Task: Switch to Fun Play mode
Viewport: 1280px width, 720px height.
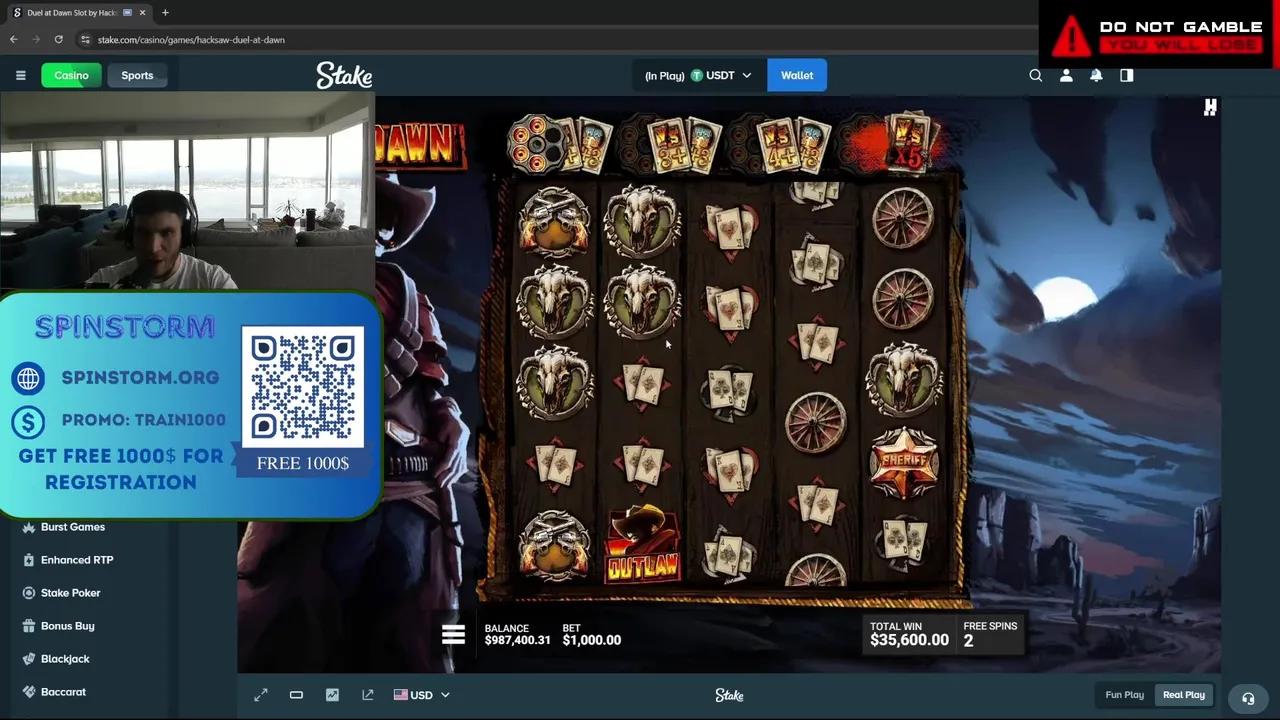Action: click(1124, 695)
